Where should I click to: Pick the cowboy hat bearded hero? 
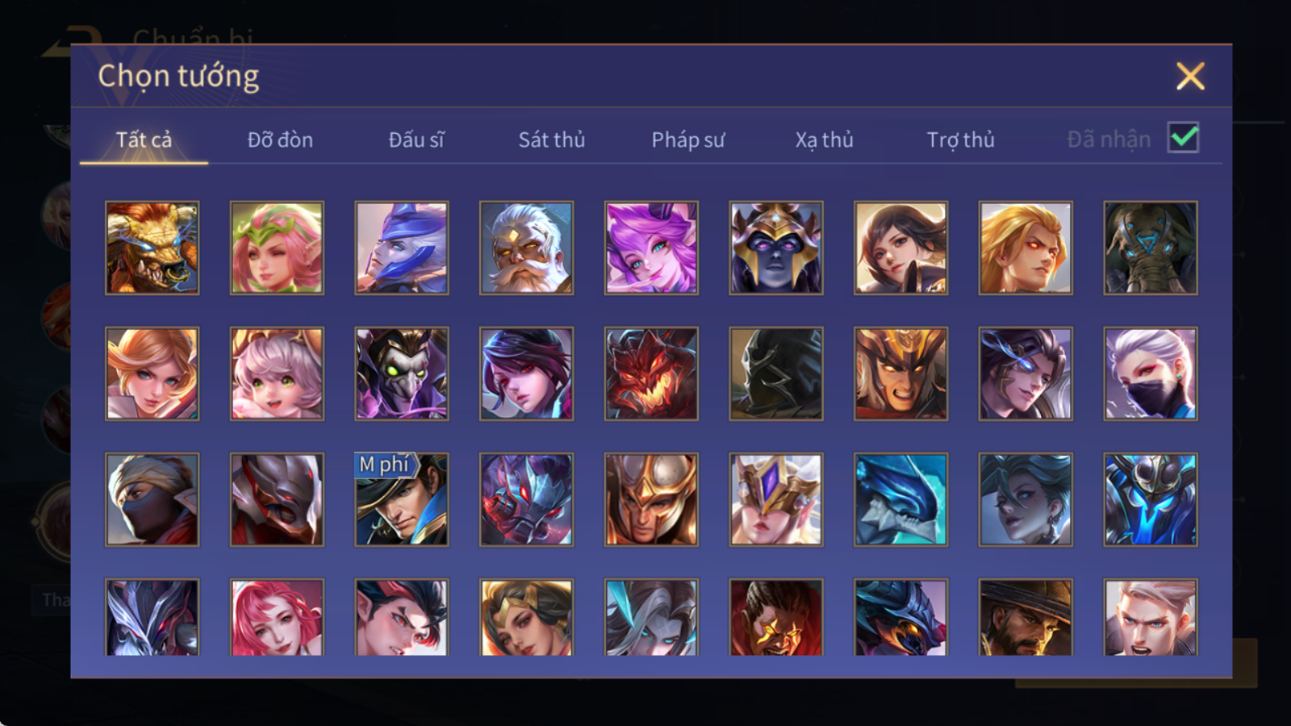tap(1025, 617)
